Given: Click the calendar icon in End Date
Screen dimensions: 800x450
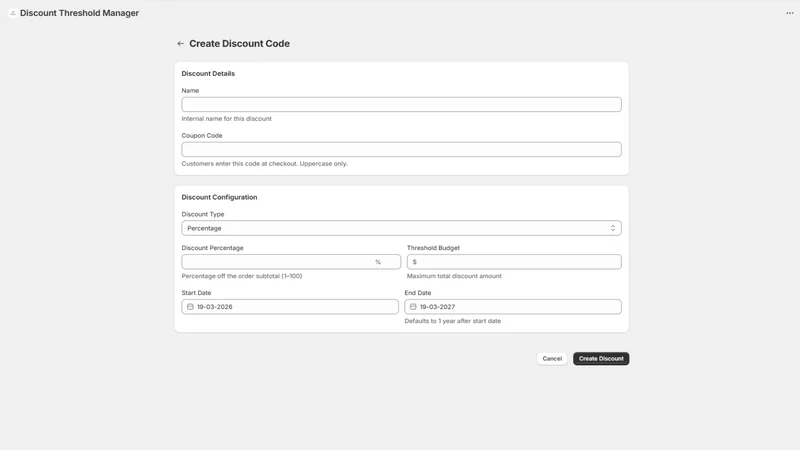Looking at the screenshot, I should point(413,307).
